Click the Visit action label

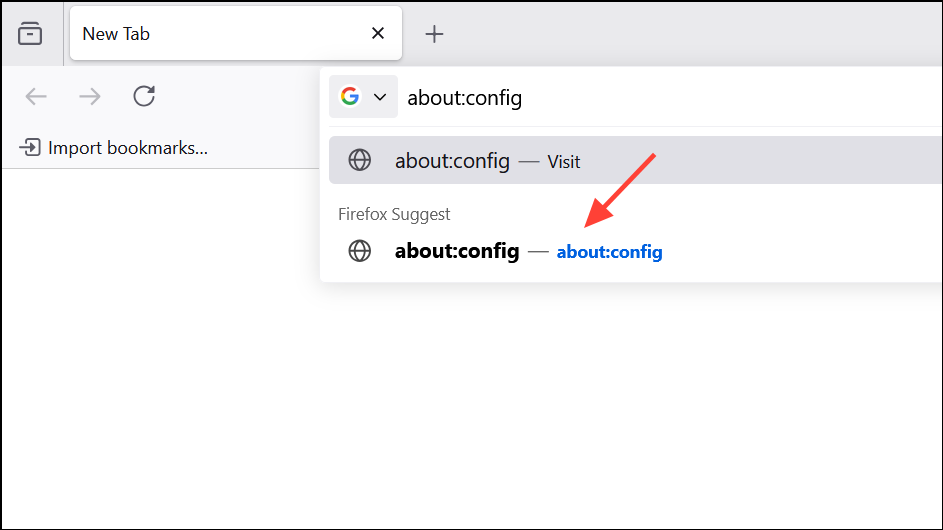tap(564, 162)
